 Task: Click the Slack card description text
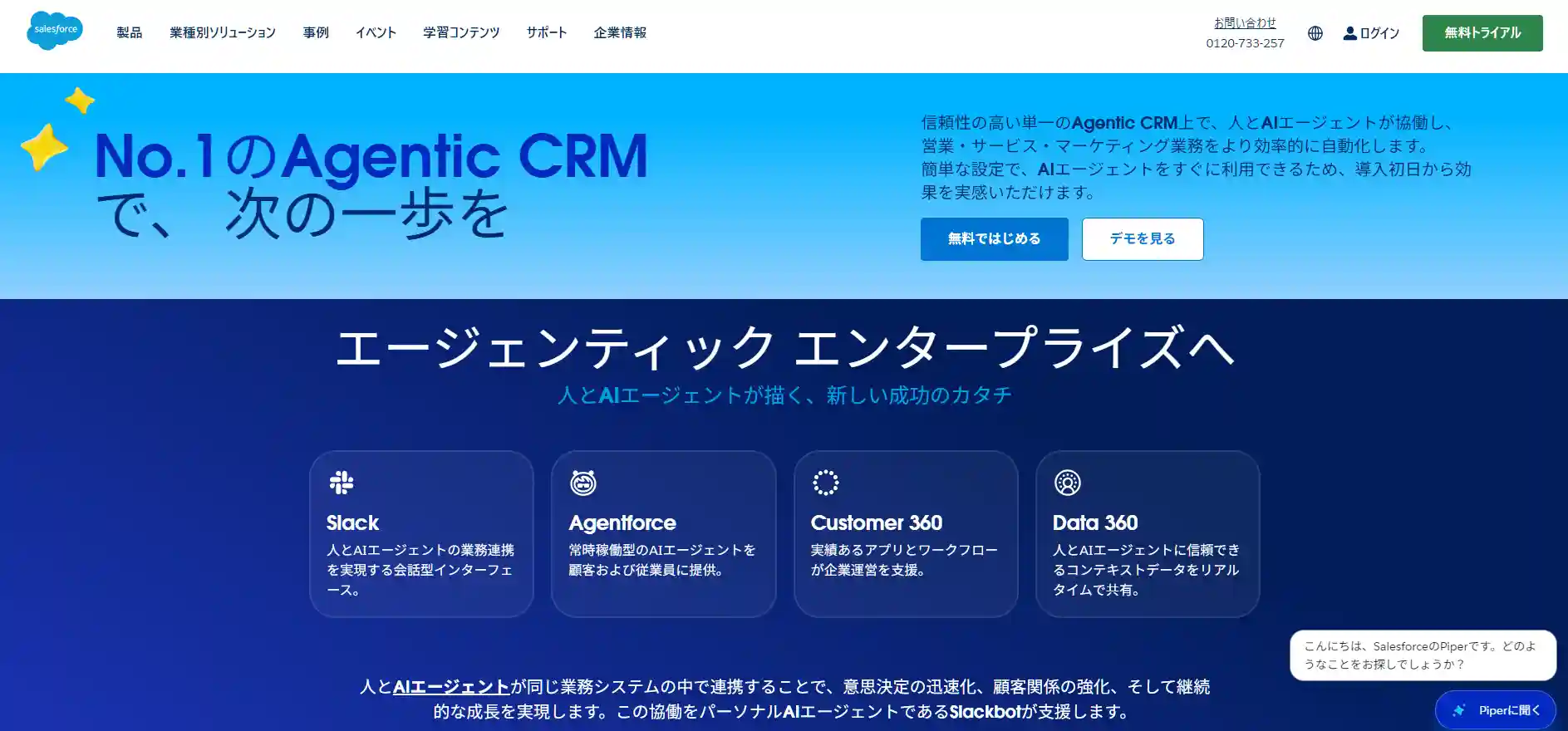pyautogui.click(x=420, y=570)
